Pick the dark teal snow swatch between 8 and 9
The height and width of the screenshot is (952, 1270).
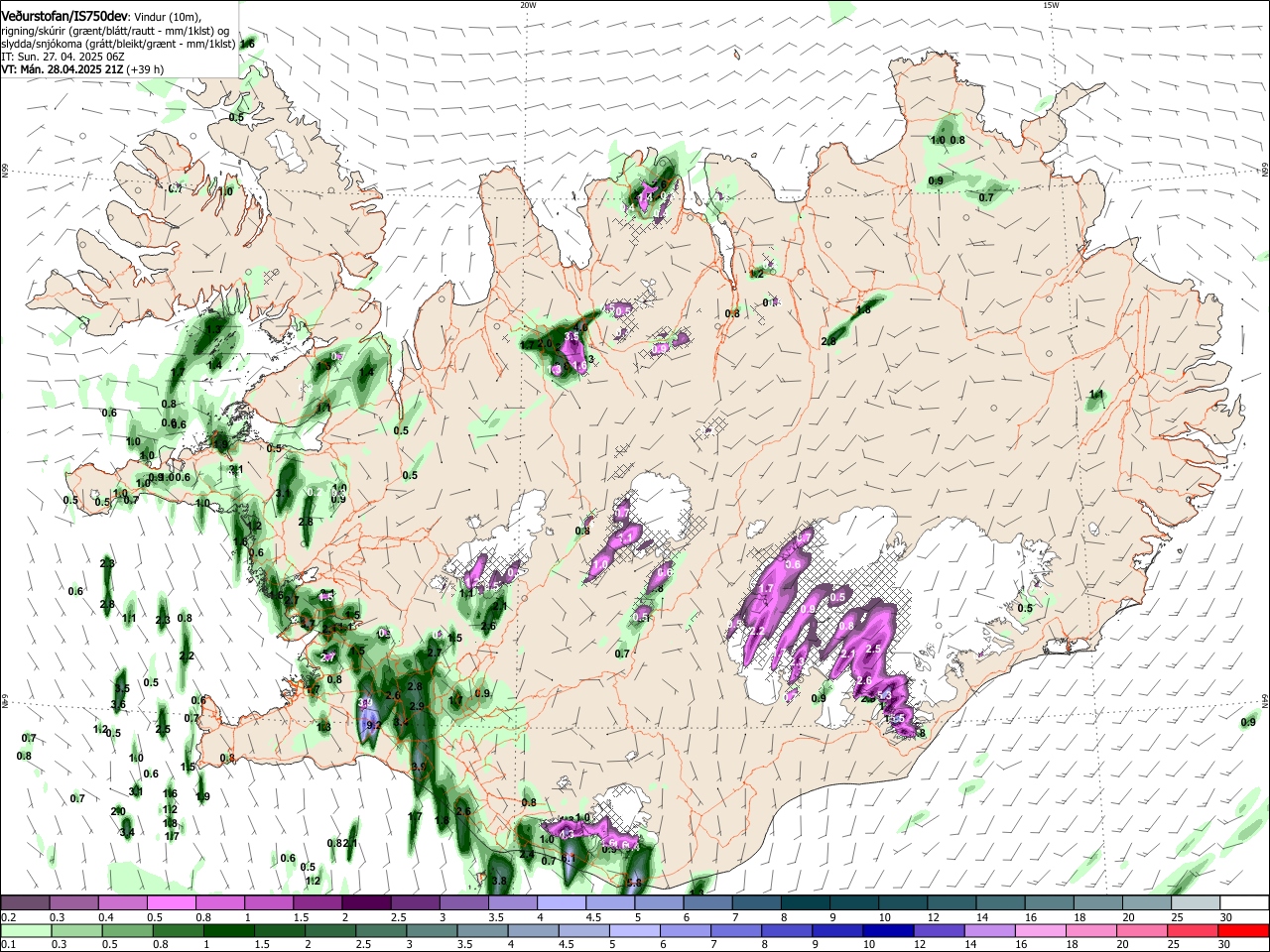pyautogui.click(x=804, y=903)
